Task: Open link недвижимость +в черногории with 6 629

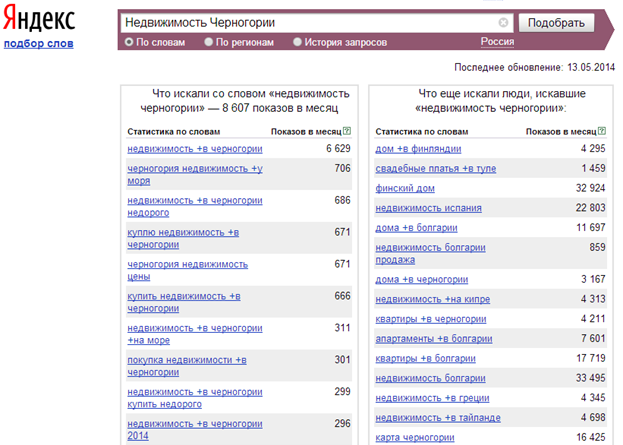Action: point(195,149)
